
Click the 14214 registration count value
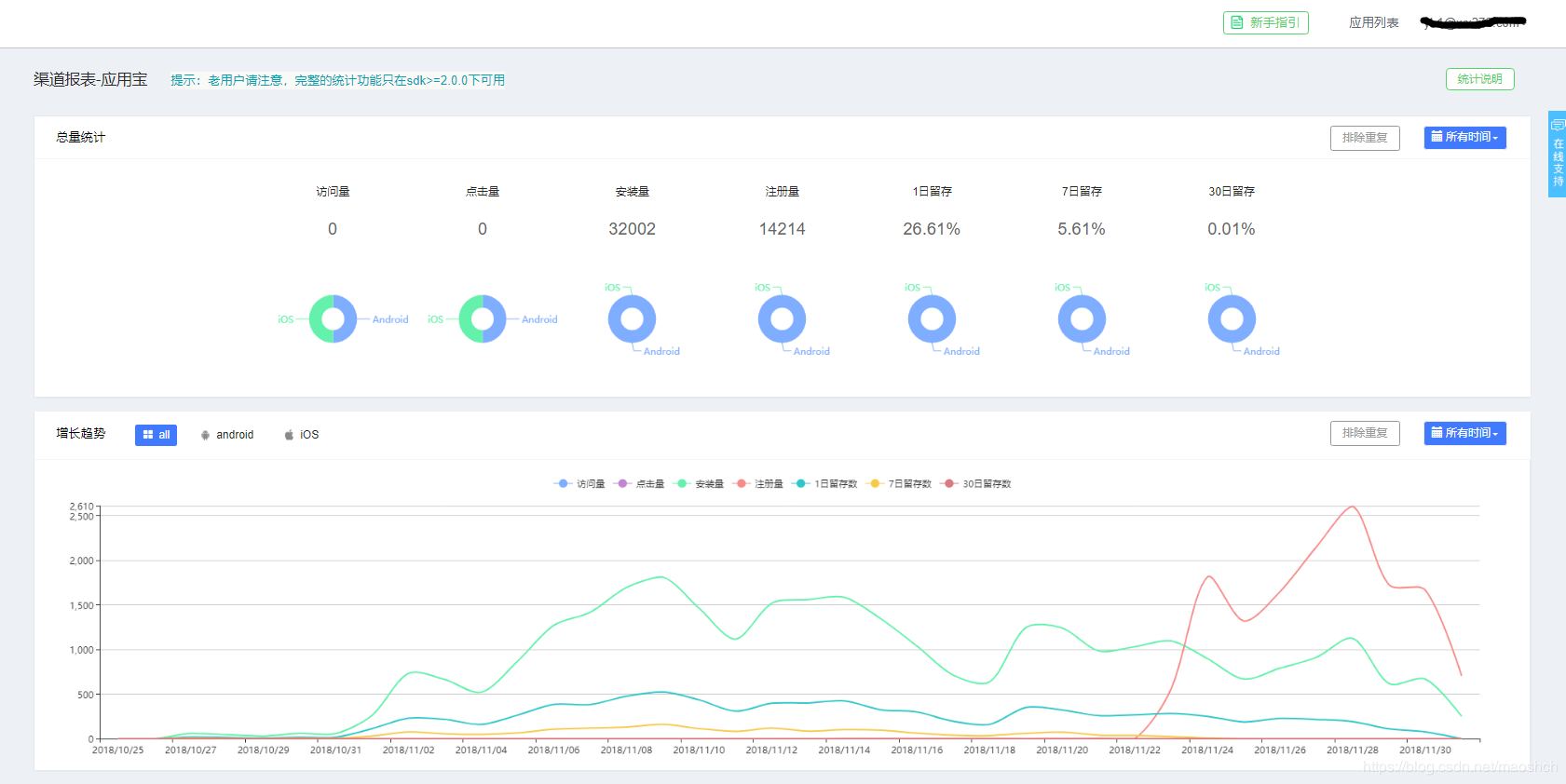coord(782,229)
